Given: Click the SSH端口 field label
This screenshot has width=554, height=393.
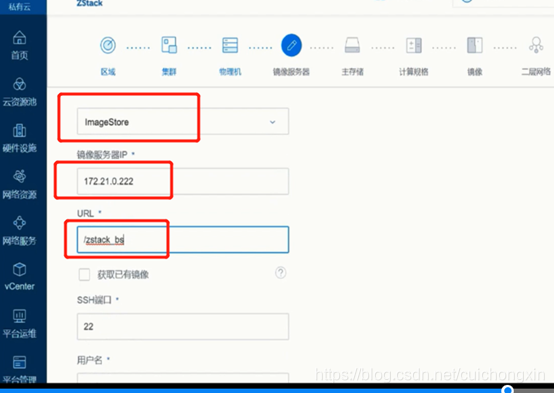Looking at the screenshot, I should 94,300.
